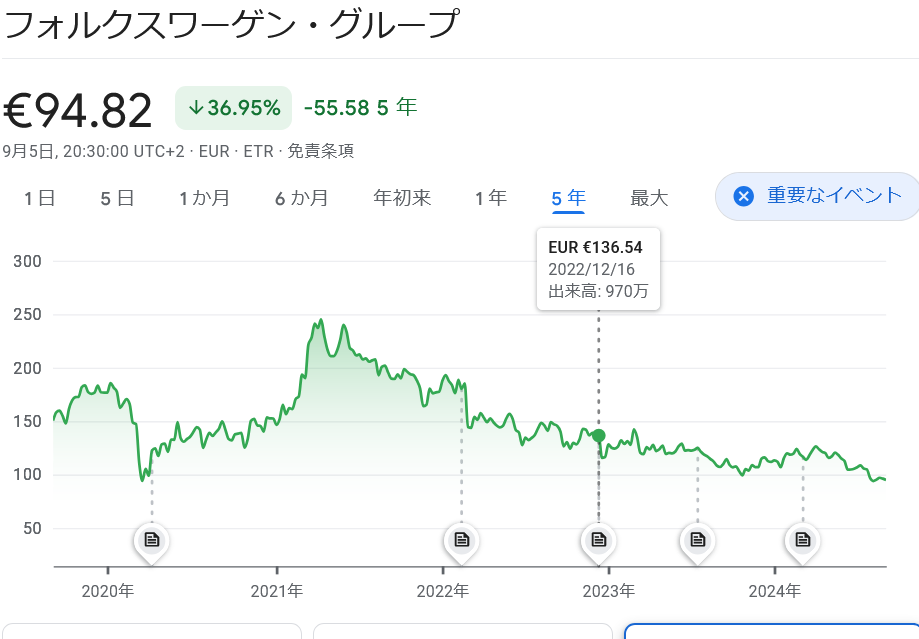Click the rightmost event marker above 2024年
Image resolution: width=919 pixels, height=639 pixels.
[801, 540]
